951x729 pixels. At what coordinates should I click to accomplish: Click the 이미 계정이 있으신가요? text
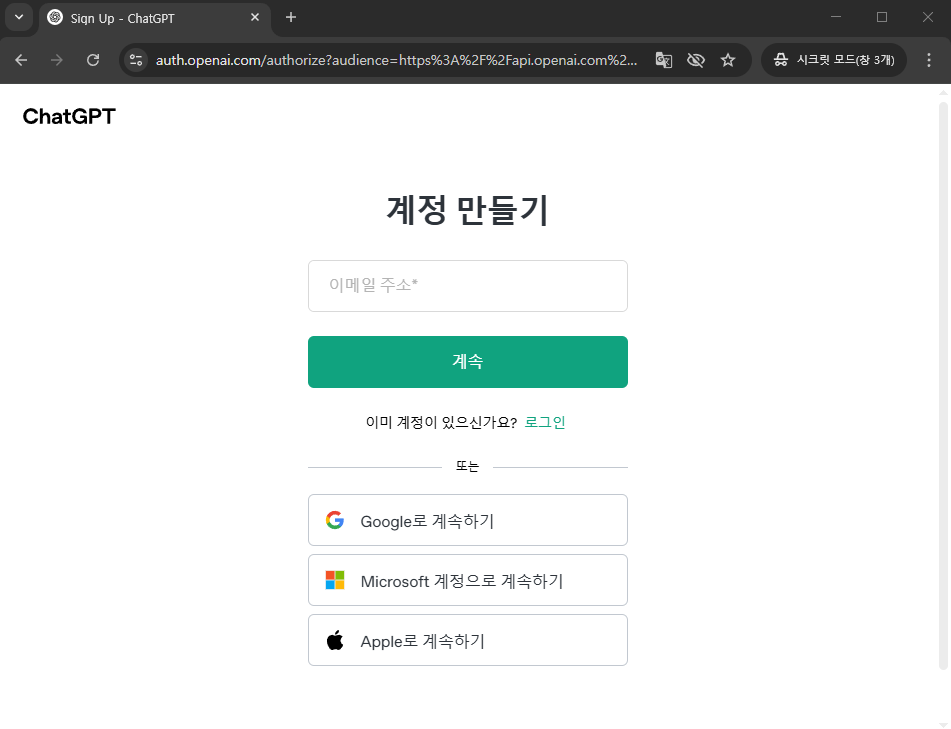[441, 422]
